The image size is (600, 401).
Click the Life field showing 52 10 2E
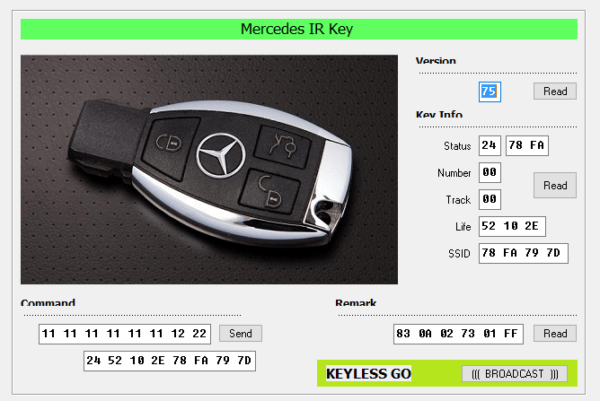[512, 226]
